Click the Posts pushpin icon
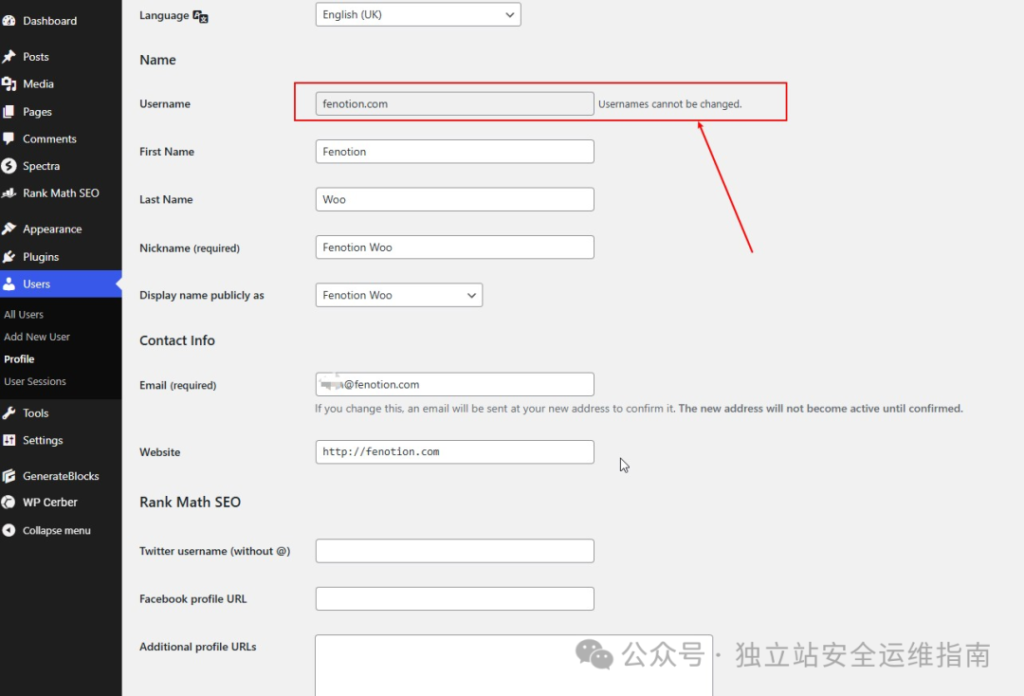Viewport: 1024px width, 696px height. pos(9,57)
